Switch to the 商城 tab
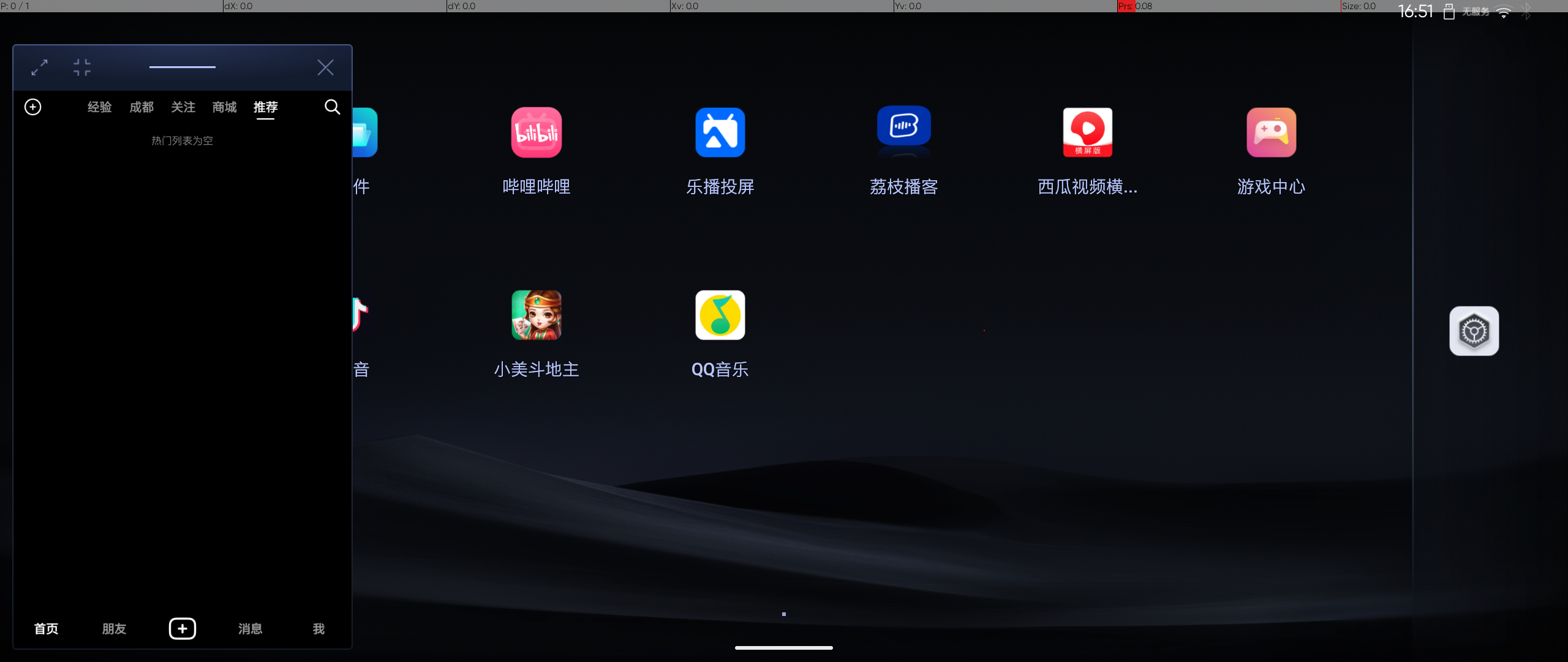The height and width of the screenshot is (662, 1568). (x=225, y=107)
